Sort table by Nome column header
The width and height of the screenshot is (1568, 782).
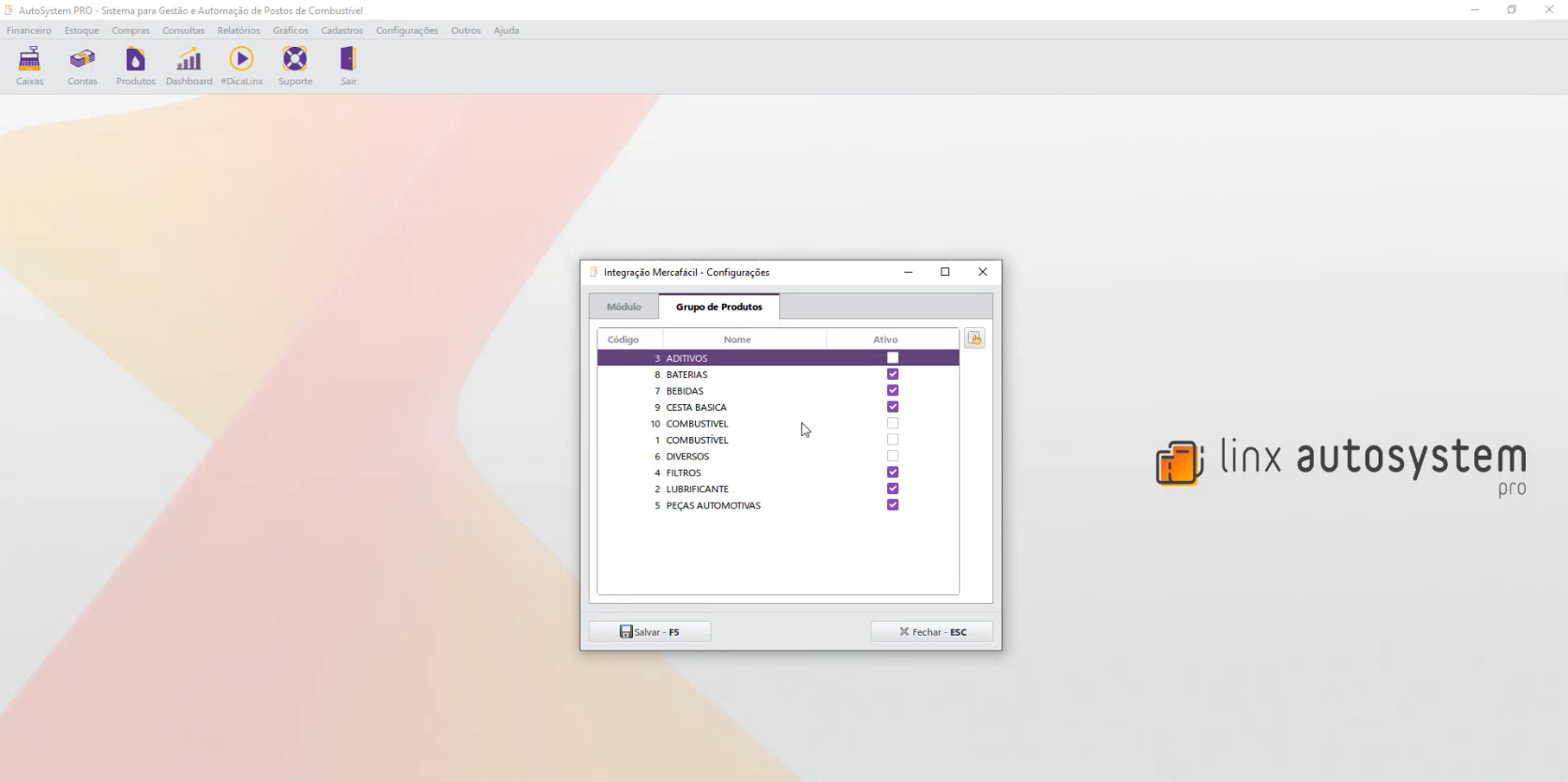point(745,339)
